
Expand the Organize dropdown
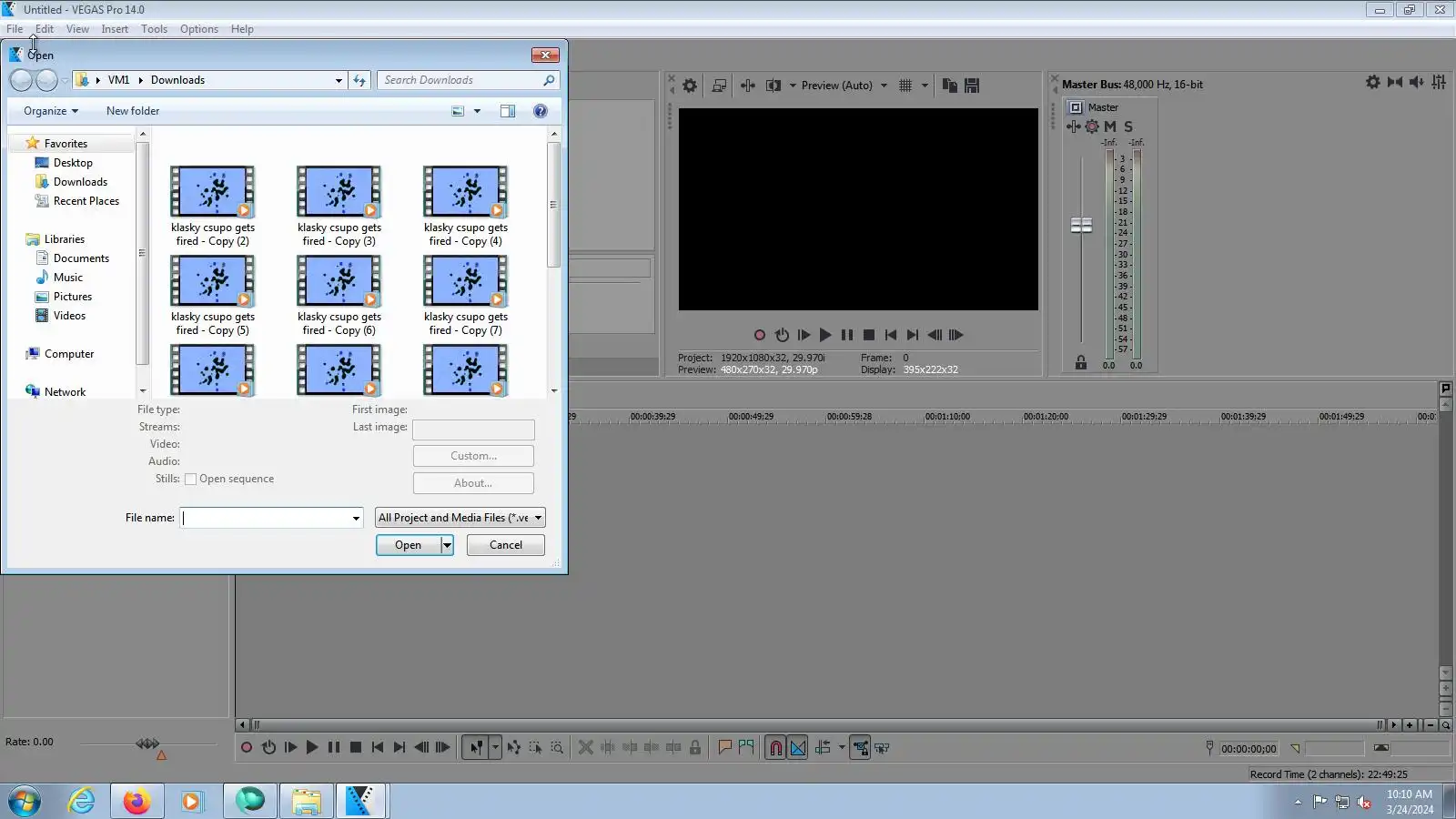51,111
